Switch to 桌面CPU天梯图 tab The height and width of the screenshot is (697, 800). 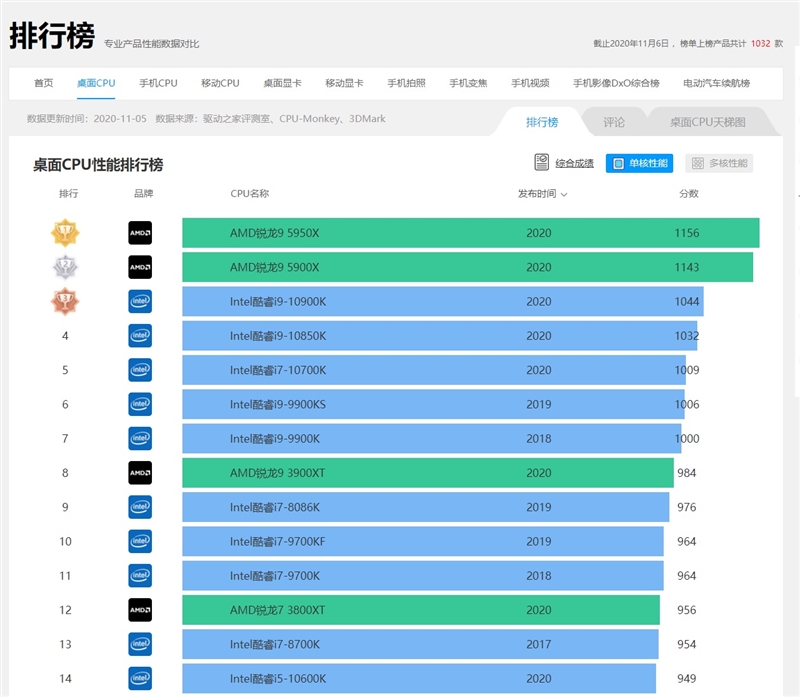(708, 122)
